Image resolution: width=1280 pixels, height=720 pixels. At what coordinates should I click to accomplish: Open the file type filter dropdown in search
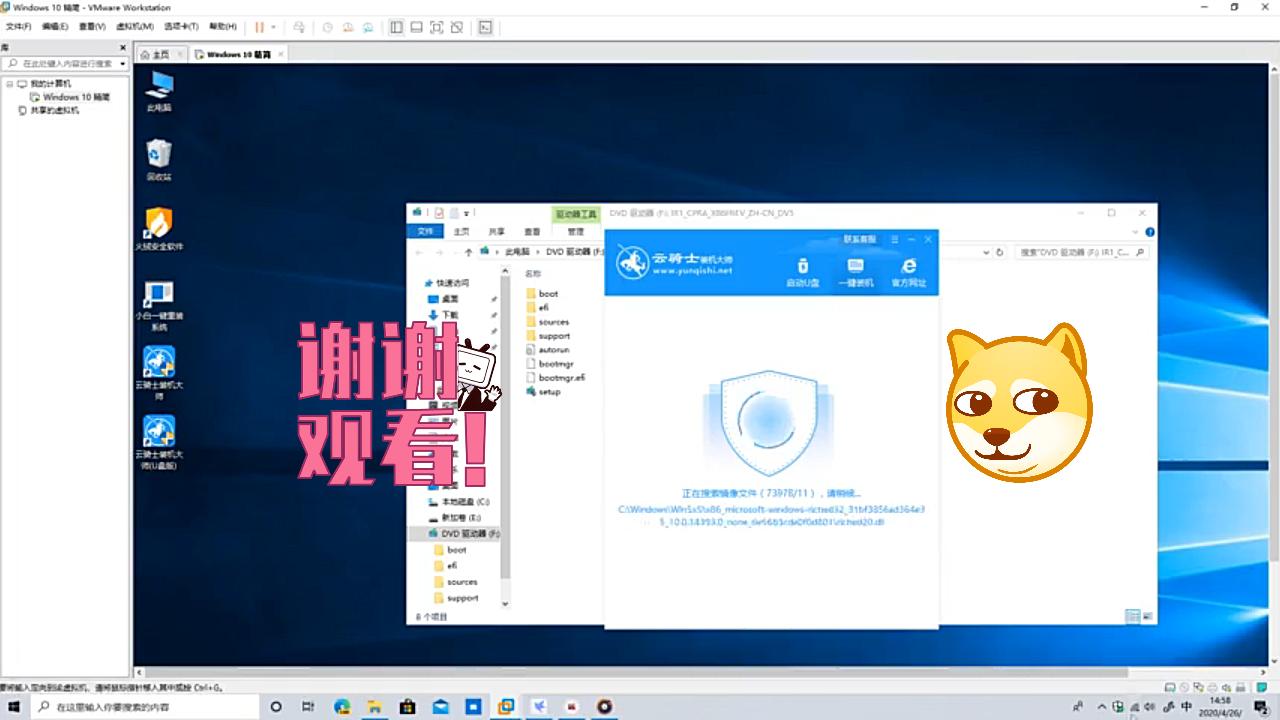pyautogui.click(x=987, y=252)
